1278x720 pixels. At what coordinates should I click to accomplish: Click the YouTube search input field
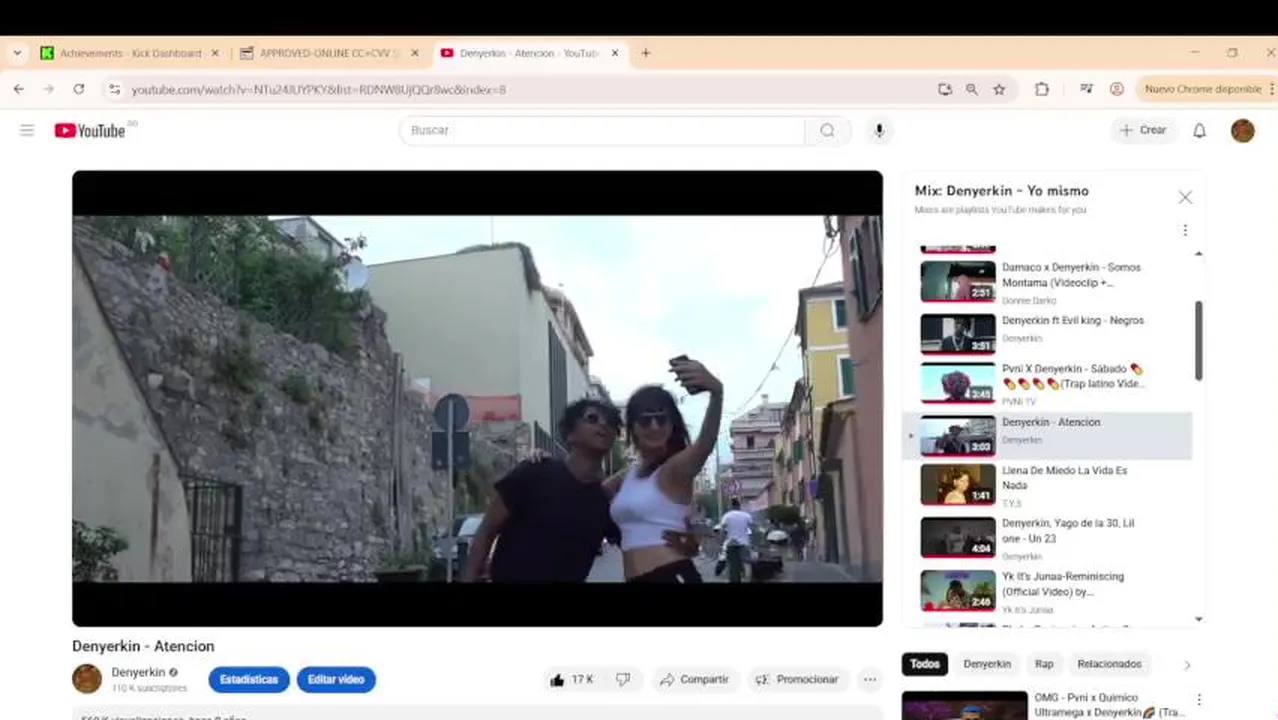point(602,130)
